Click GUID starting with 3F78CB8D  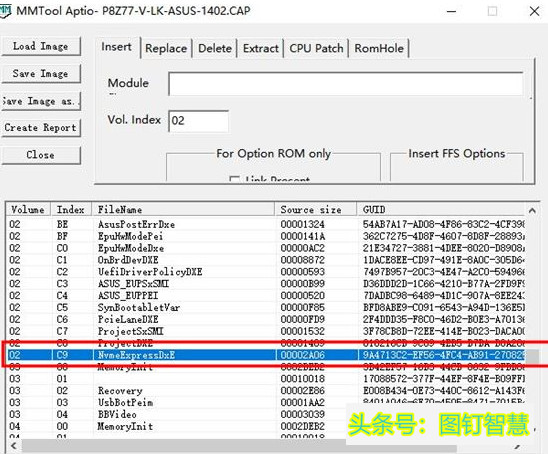[444, 331]
